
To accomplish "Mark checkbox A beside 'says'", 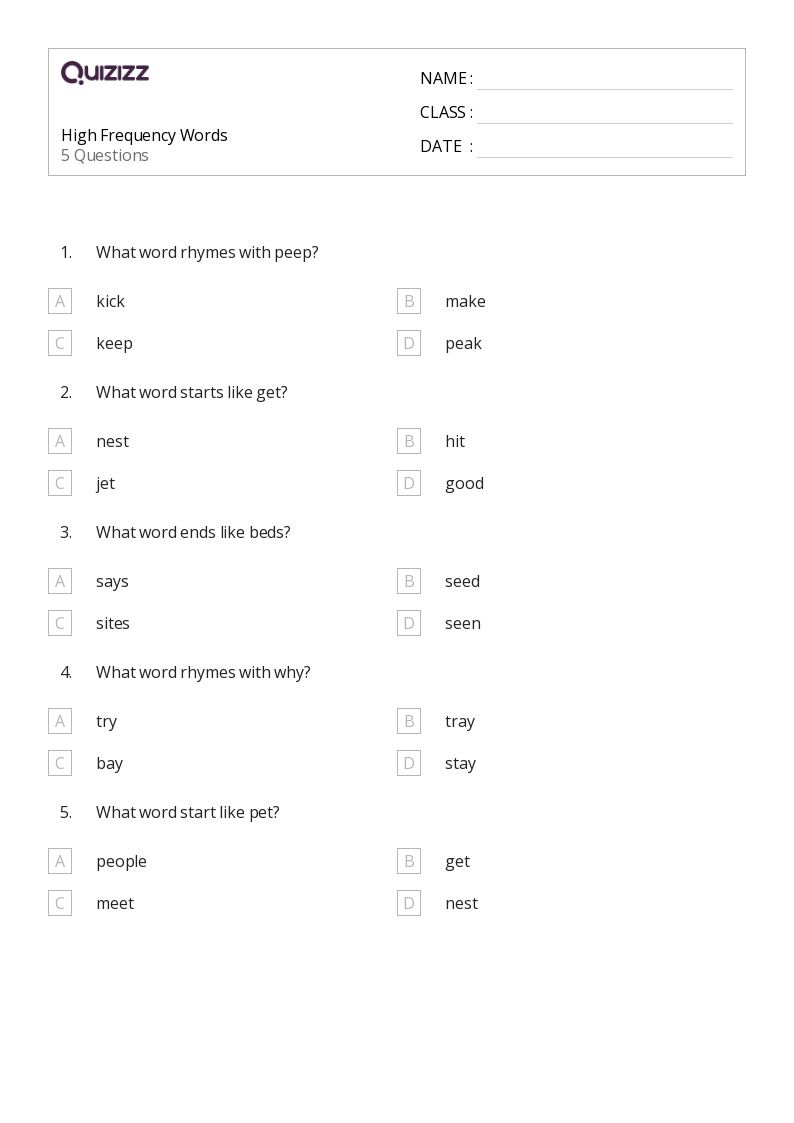I will click(60, 581).
